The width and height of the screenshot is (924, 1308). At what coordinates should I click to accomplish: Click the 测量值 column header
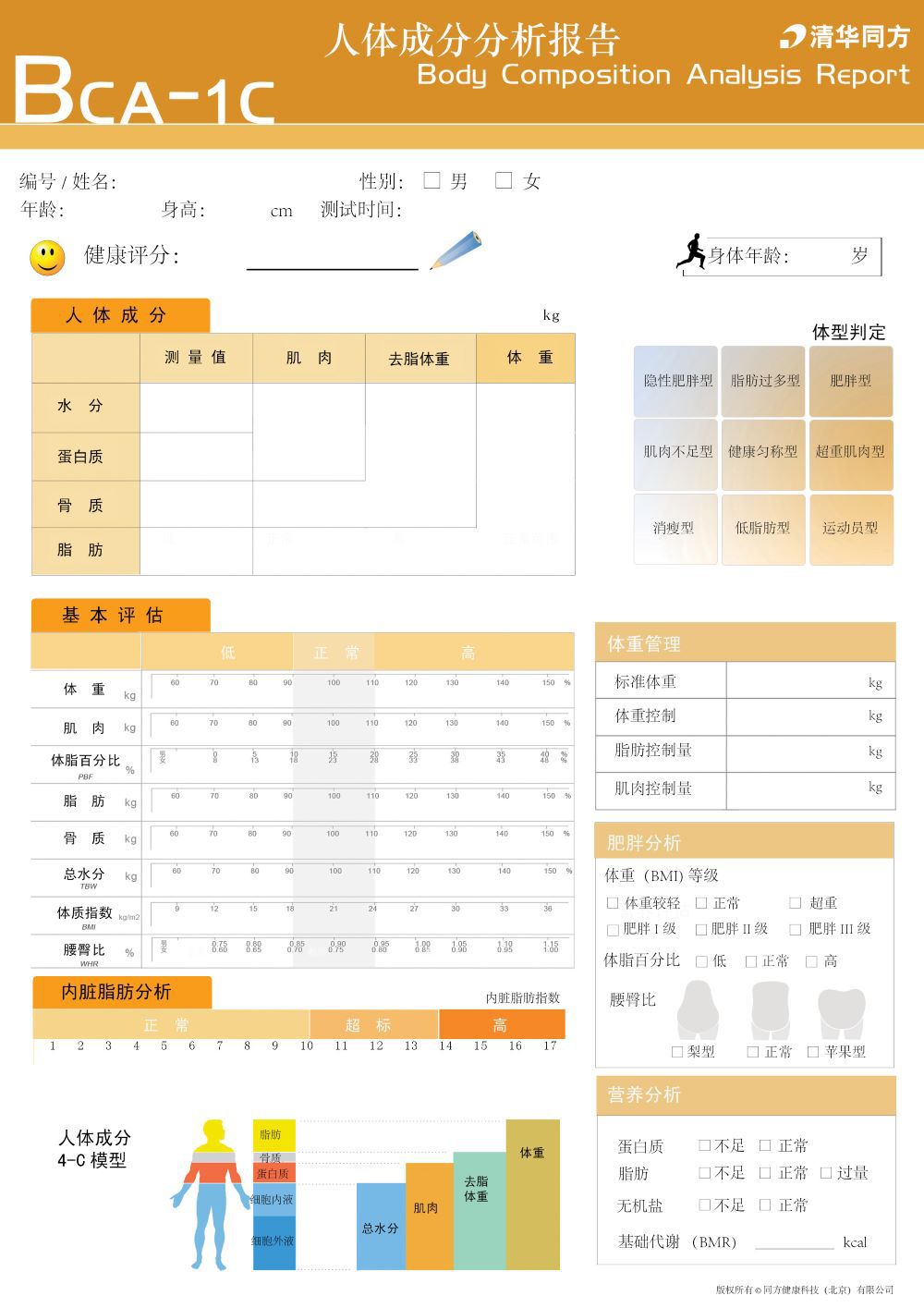click(196, 358)
